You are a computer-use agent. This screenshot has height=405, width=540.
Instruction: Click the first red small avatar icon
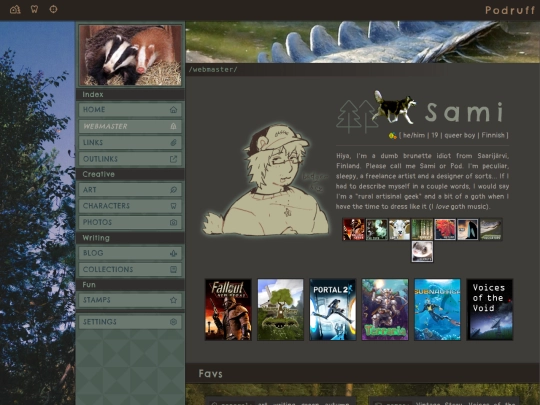(353, 229)
